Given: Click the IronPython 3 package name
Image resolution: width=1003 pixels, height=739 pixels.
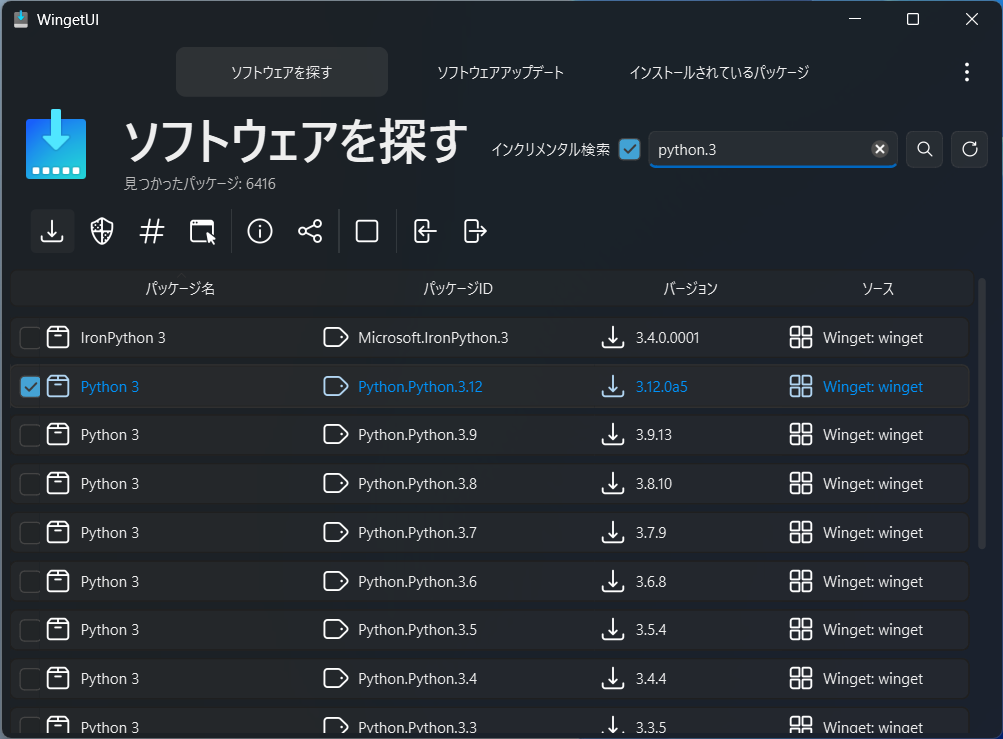Looking at the screenshot, I should coord(123,337).
